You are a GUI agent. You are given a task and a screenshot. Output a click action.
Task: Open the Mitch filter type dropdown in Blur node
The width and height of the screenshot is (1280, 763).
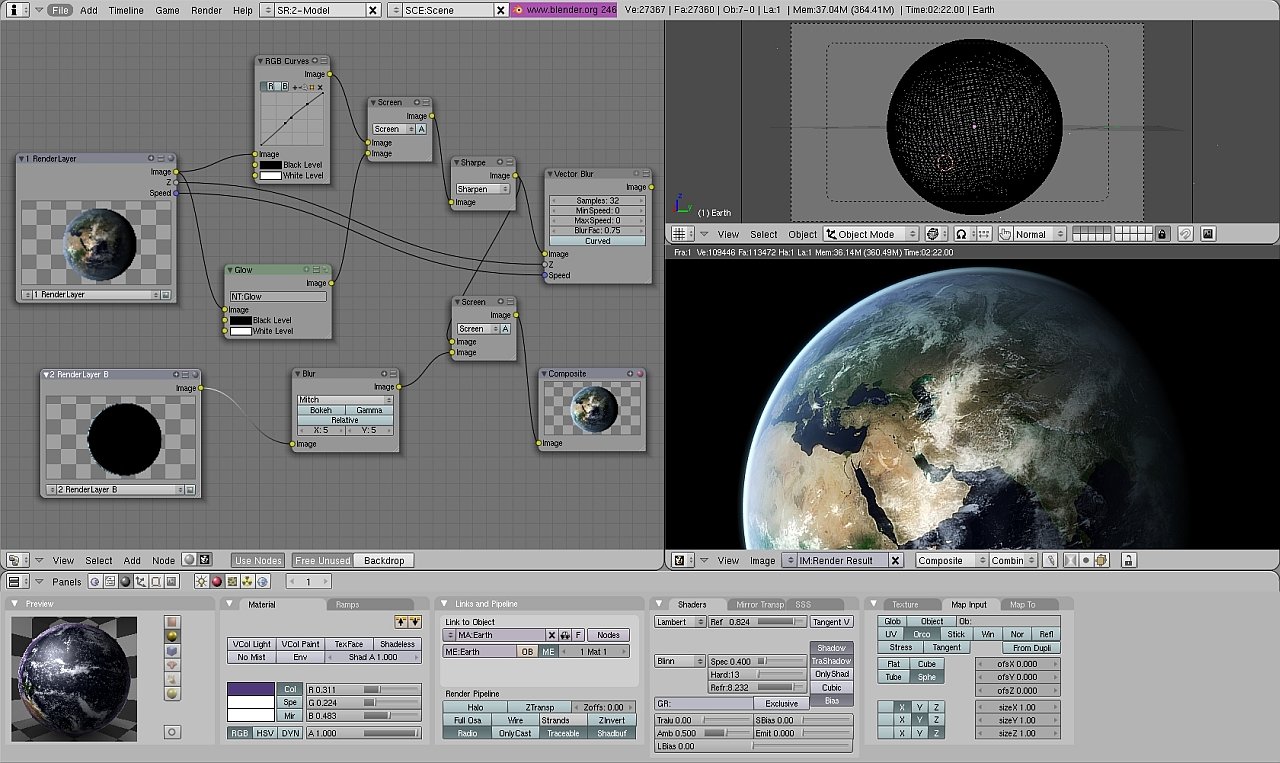345,399
